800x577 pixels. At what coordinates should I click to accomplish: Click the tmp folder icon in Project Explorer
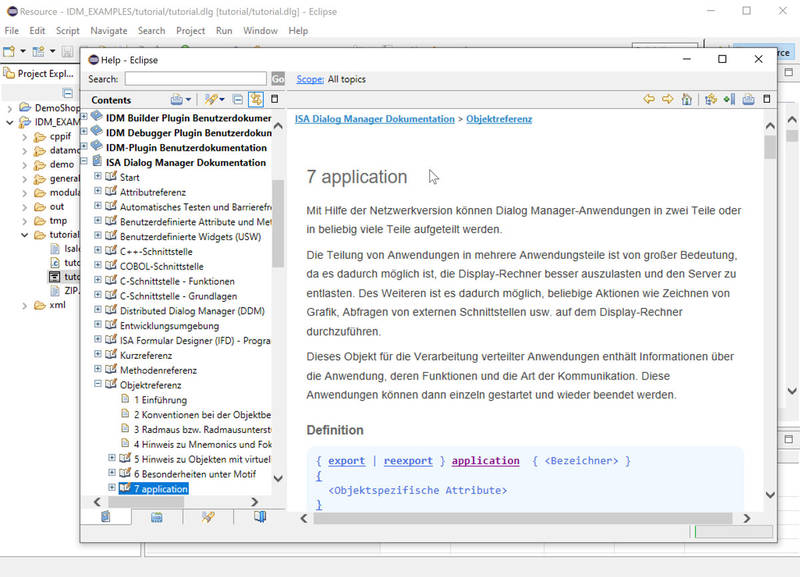coord(39,221)
